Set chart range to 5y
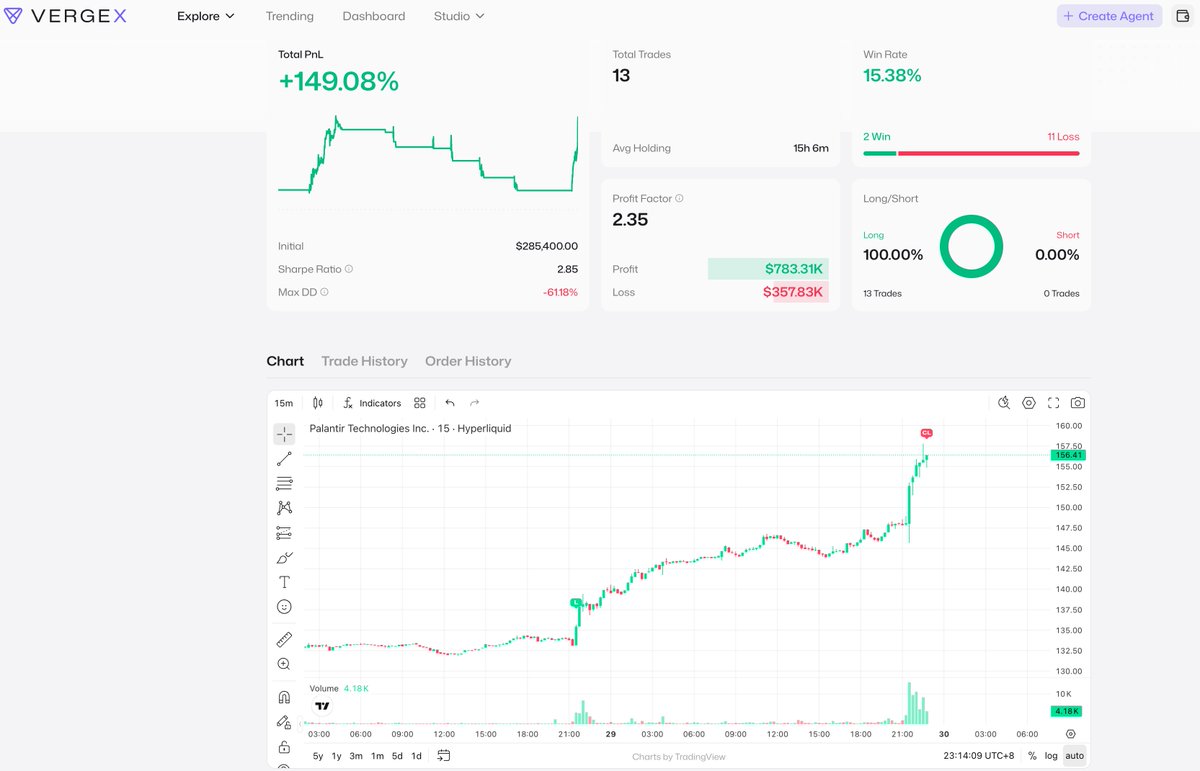This screenshot has width=1200, height=771. 318,756
